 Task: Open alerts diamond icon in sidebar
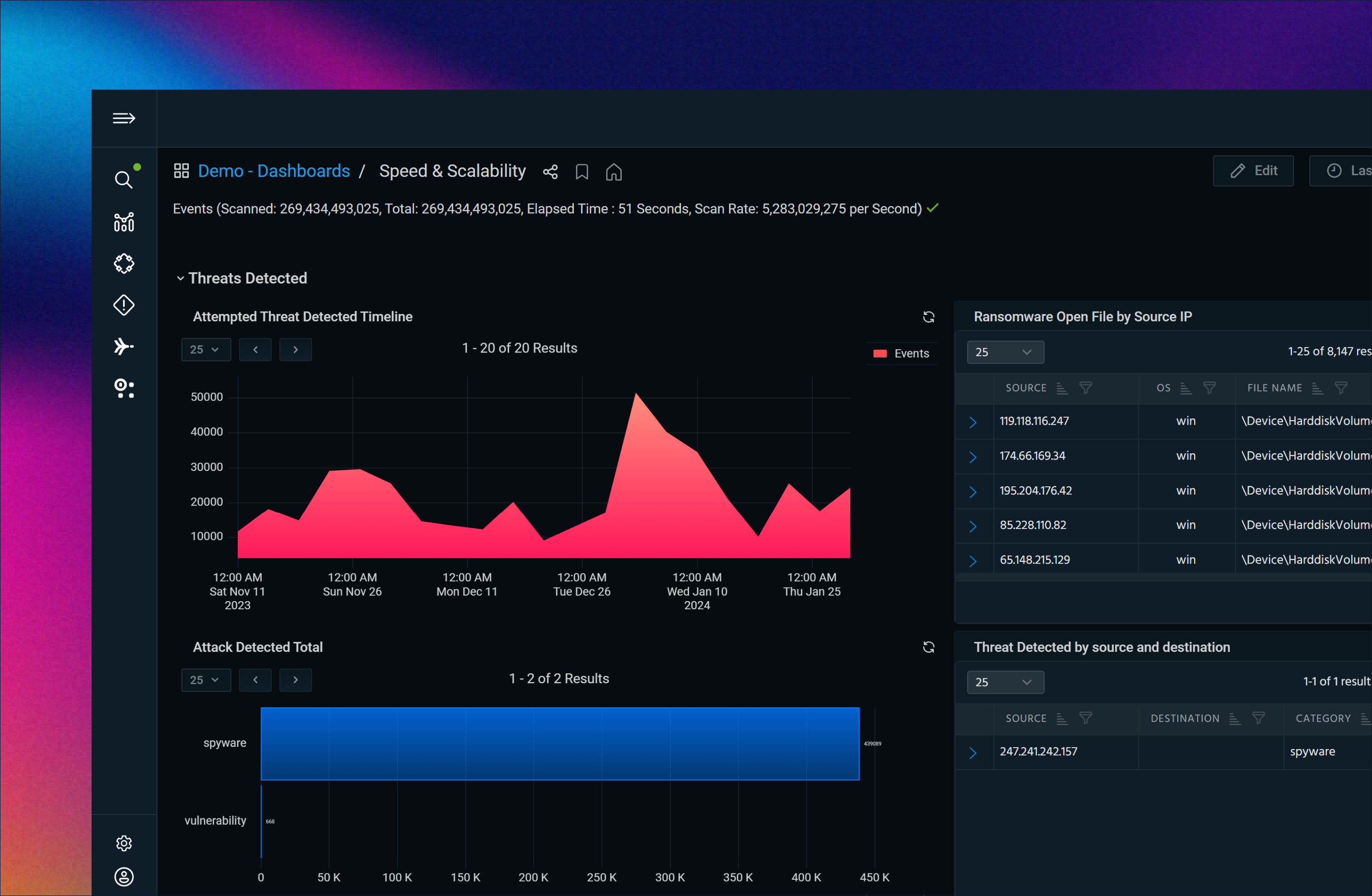(123, 305)
